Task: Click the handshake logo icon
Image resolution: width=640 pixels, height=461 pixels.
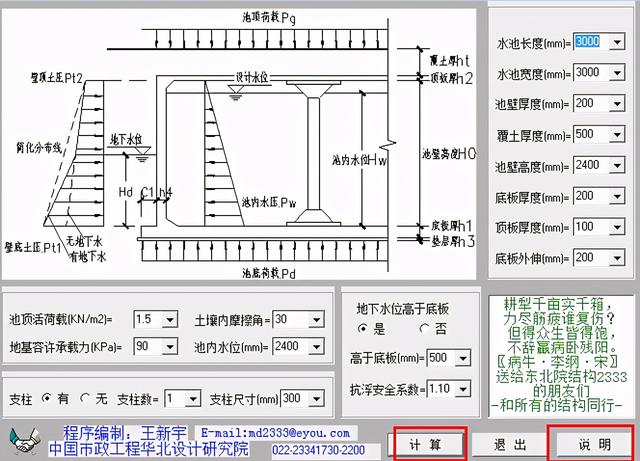Action: (25, 440)
